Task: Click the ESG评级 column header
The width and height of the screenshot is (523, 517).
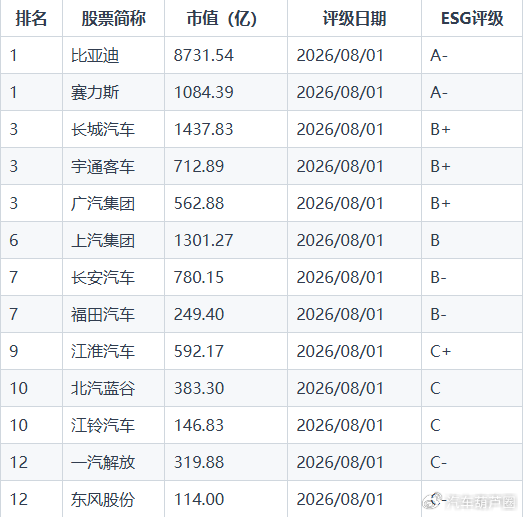Action: [x=472, y=18]
